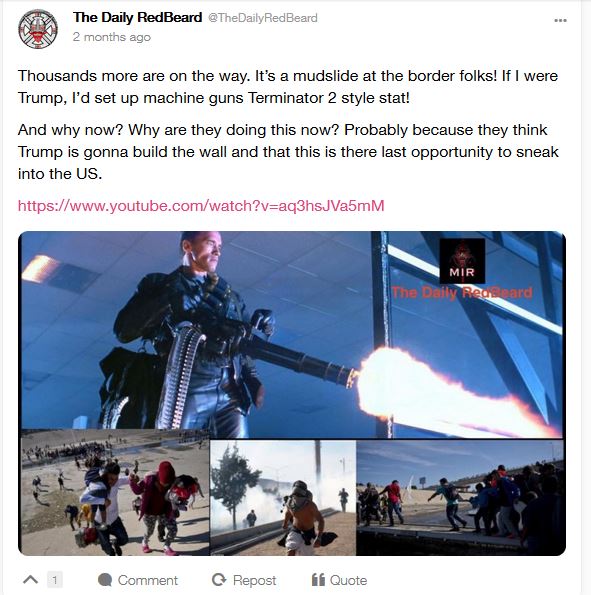Click the Repost label
Screen dimensions: 591x595
click(x=254, y=580)
